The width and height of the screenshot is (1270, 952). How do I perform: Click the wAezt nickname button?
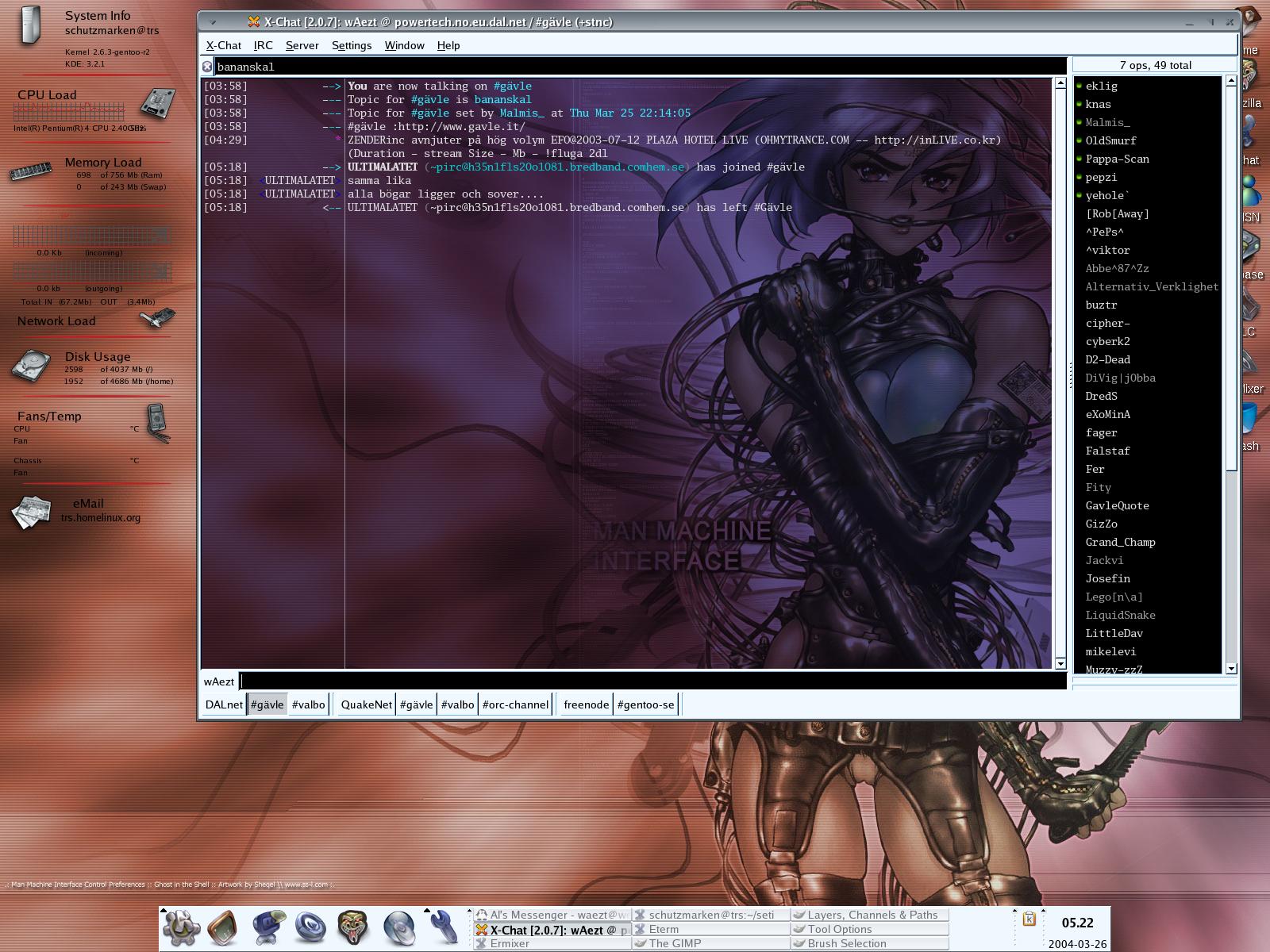click(219, 681)
